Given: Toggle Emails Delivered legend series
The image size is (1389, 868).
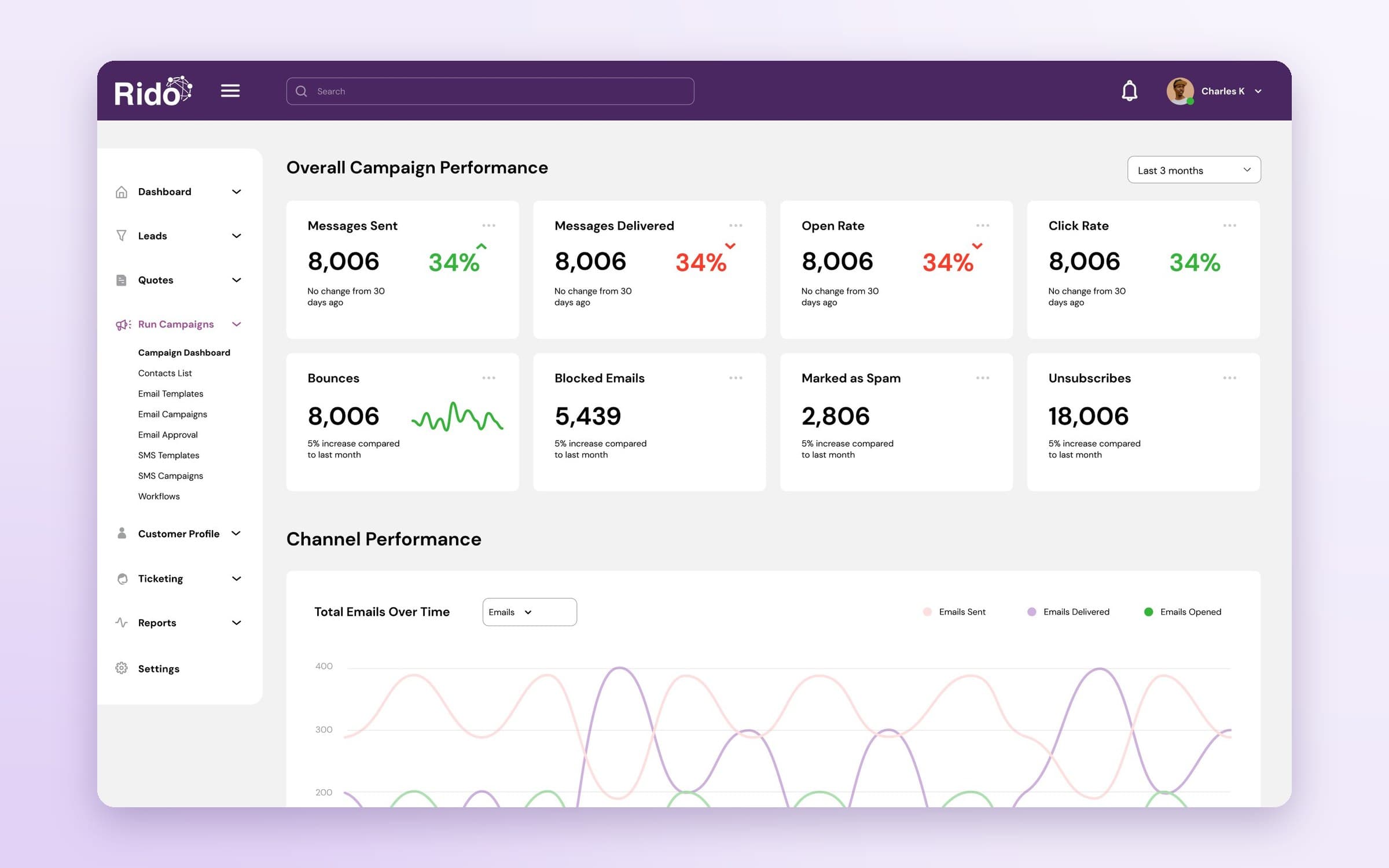Looking at the screenshot, I should [1068, 612].
